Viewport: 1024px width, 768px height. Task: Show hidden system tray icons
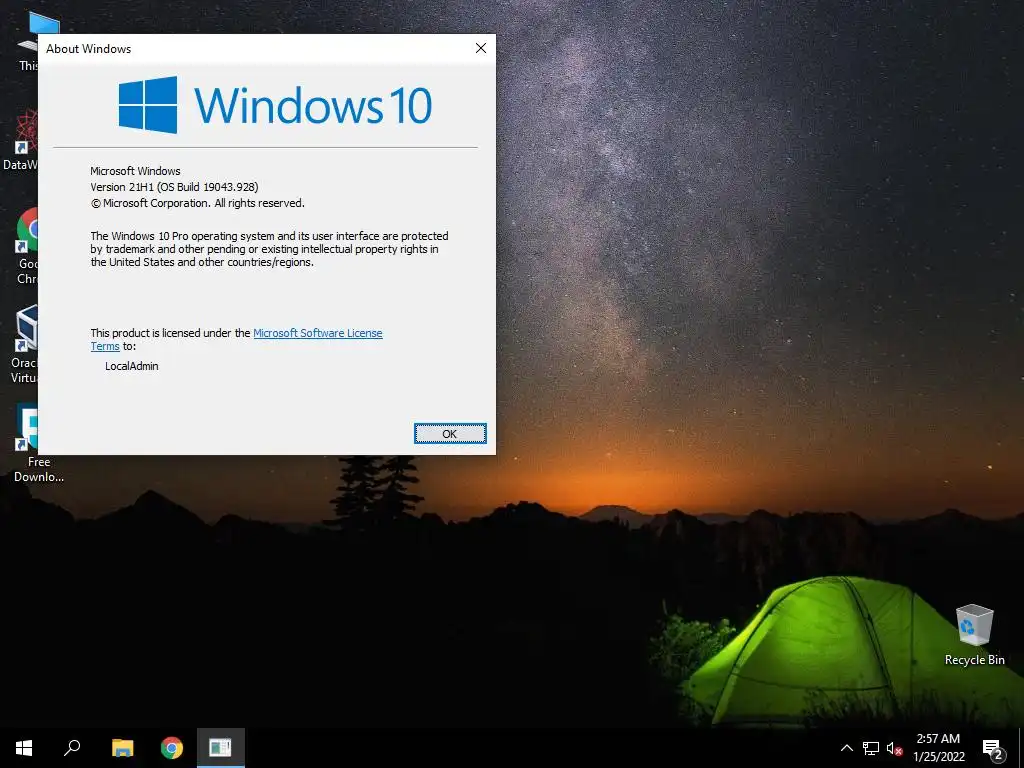tap(846, 748)
